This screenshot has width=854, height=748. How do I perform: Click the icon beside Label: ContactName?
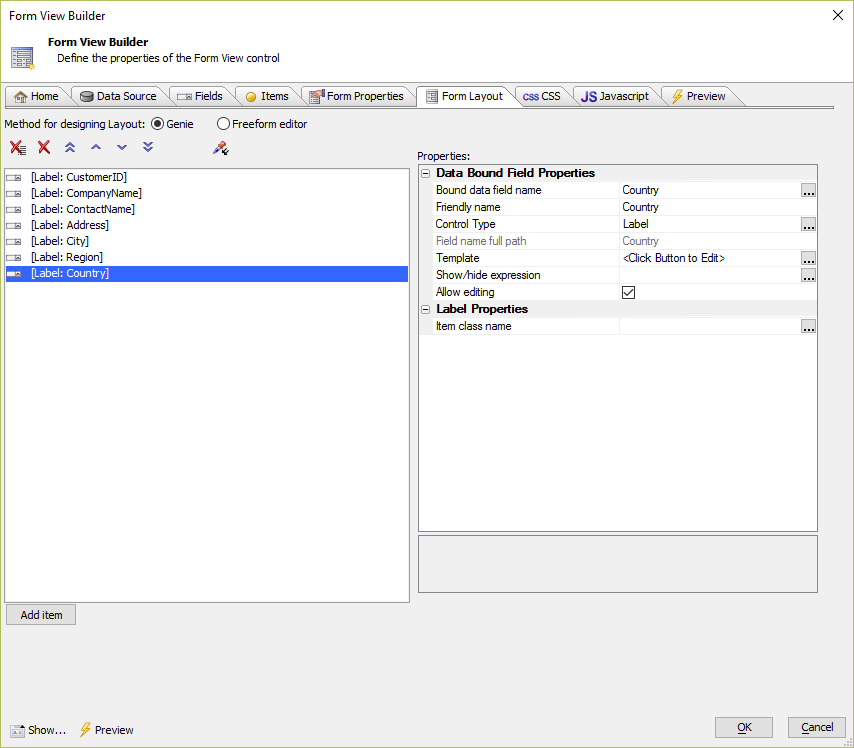14,210
